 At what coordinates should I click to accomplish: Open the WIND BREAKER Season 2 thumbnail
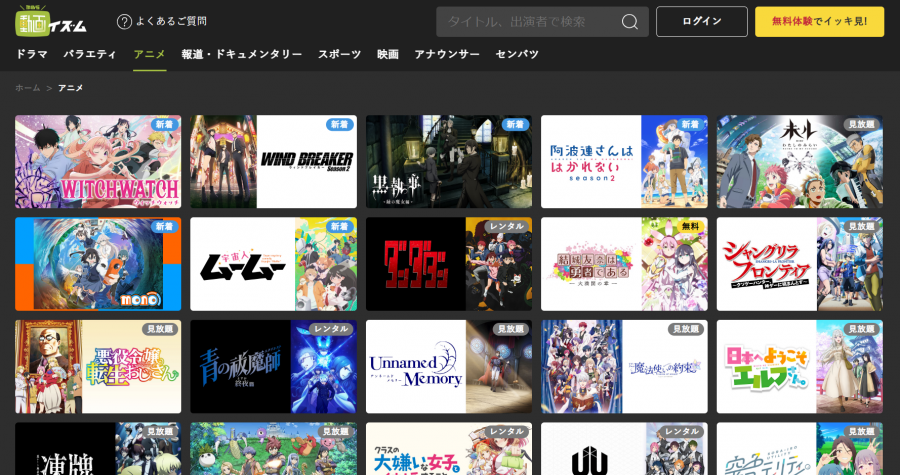[x=273, y=162]
